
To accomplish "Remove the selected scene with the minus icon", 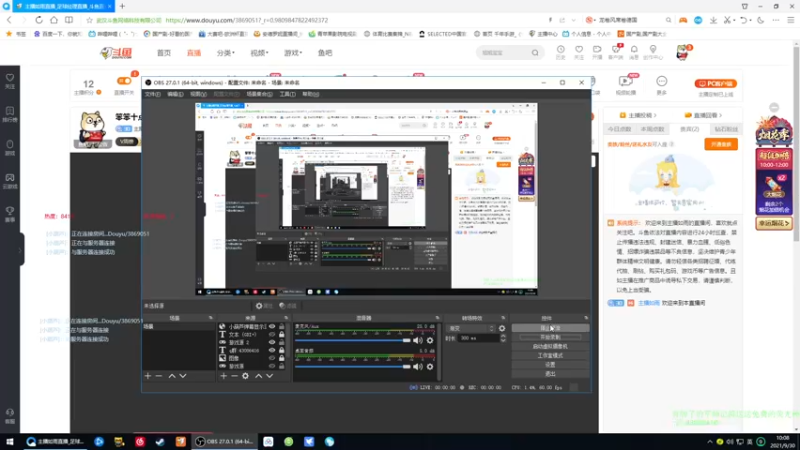I will click(159, 376).
